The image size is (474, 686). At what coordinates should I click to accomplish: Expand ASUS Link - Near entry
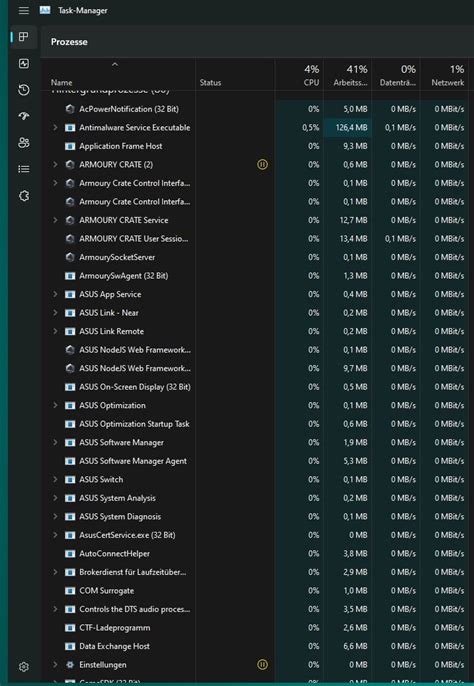click(x=55, y=313)
